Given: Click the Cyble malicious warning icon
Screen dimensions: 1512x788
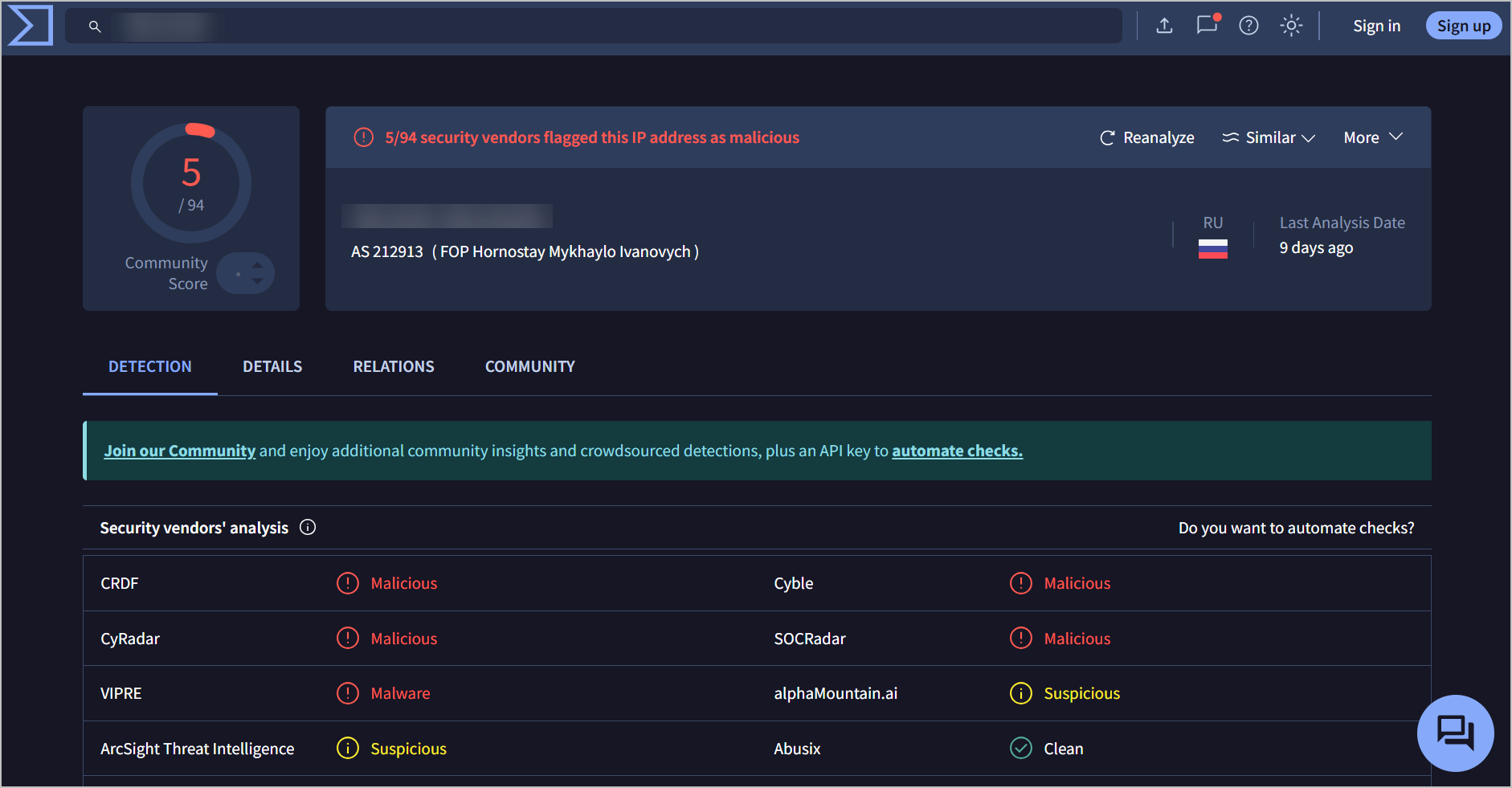Looking at the screenshot, I should click(1020, 583).
